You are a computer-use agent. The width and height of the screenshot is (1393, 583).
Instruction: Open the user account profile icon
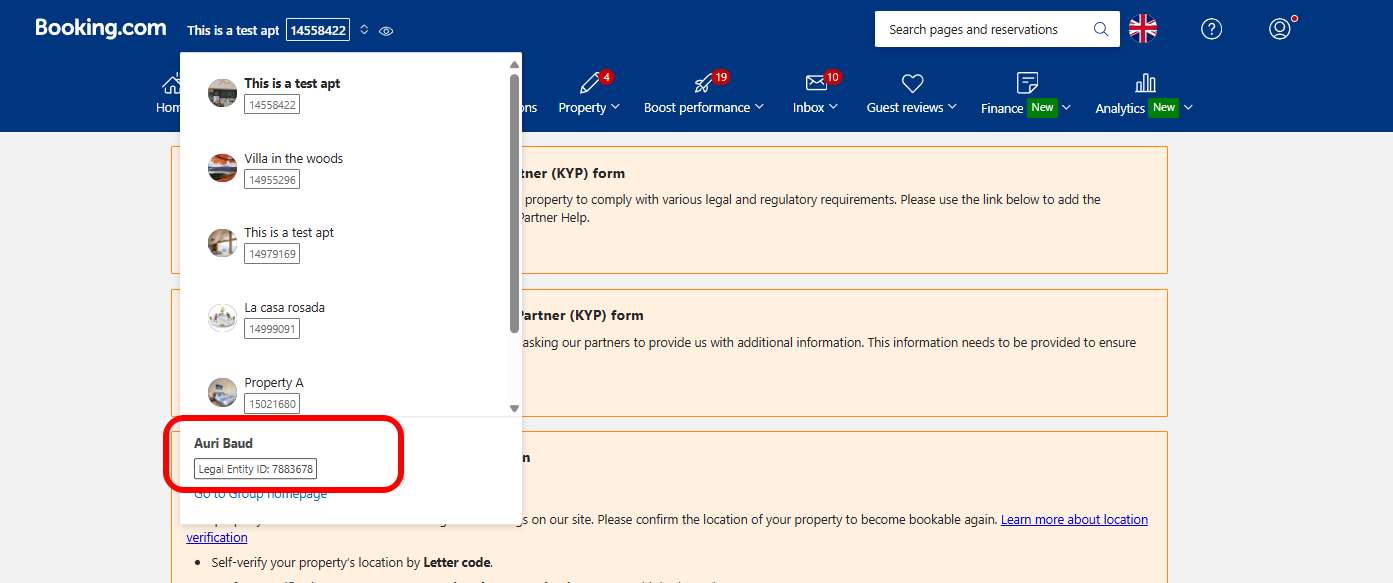(1279, 29)
